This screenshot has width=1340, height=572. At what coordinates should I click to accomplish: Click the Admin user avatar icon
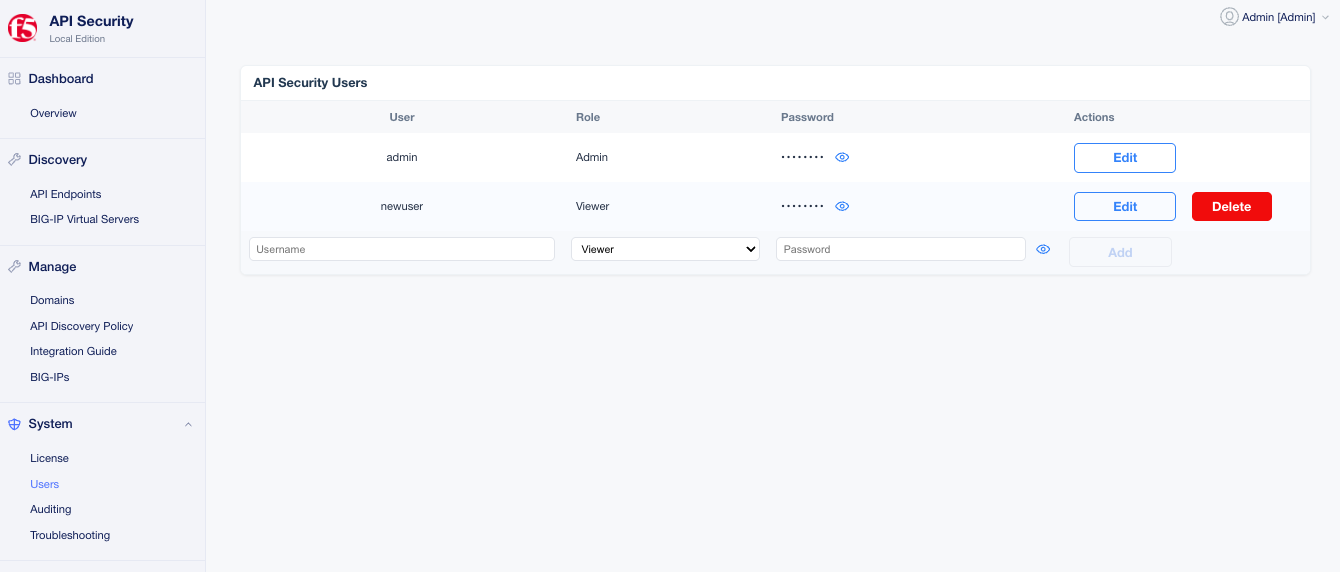(1229, 17)
